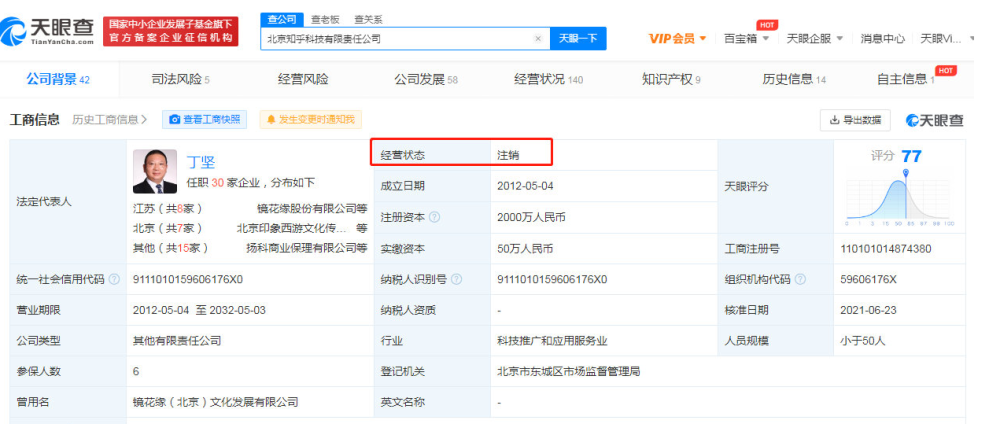Click the 国家中小企业发展子基金旗下 red banner

point(171,31)
